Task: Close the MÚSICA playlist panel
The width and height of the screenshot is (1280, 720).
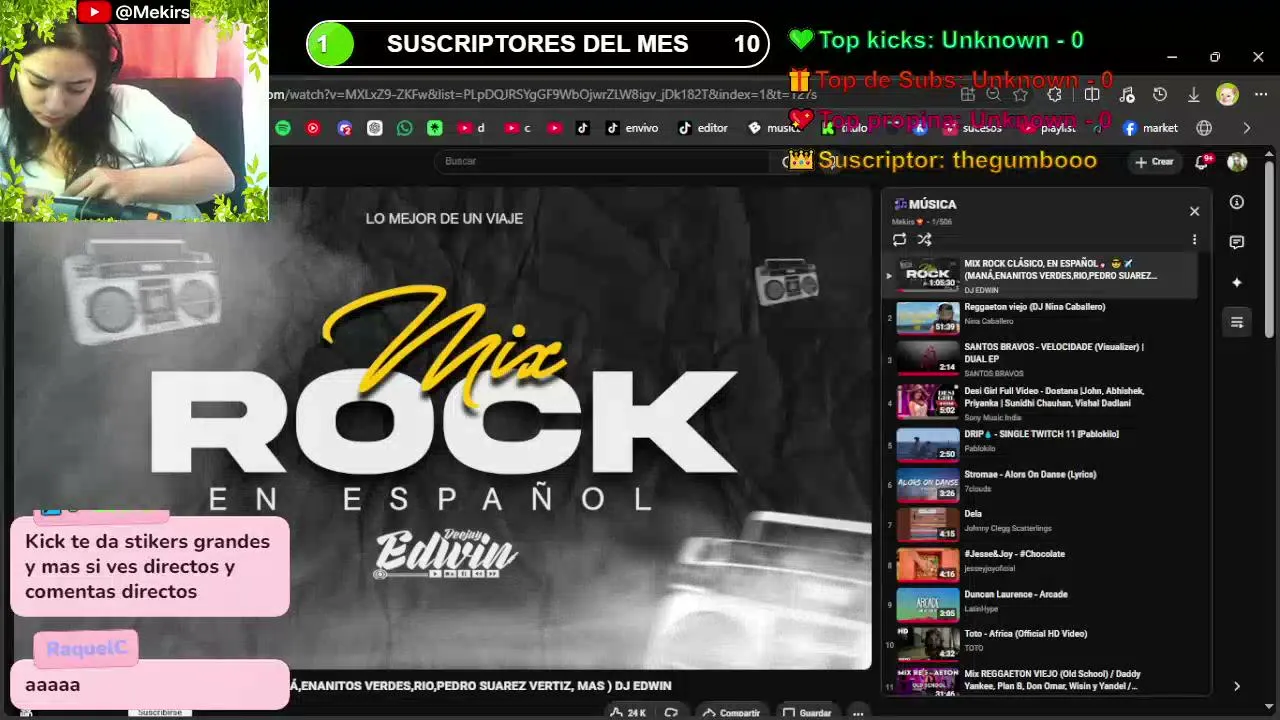Action: click(1194, 211)
